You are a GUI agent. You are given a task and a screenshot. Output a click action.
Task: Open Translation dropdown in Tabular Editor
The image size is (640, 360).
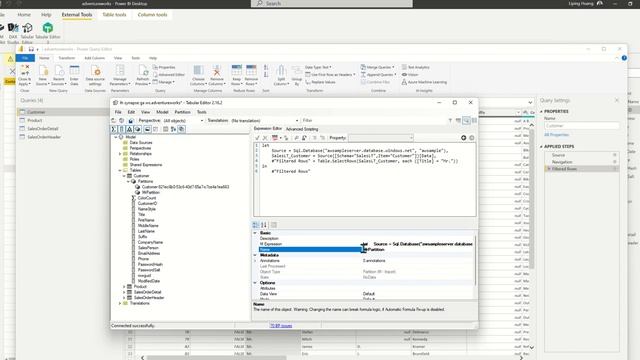[x=264, y=121]
